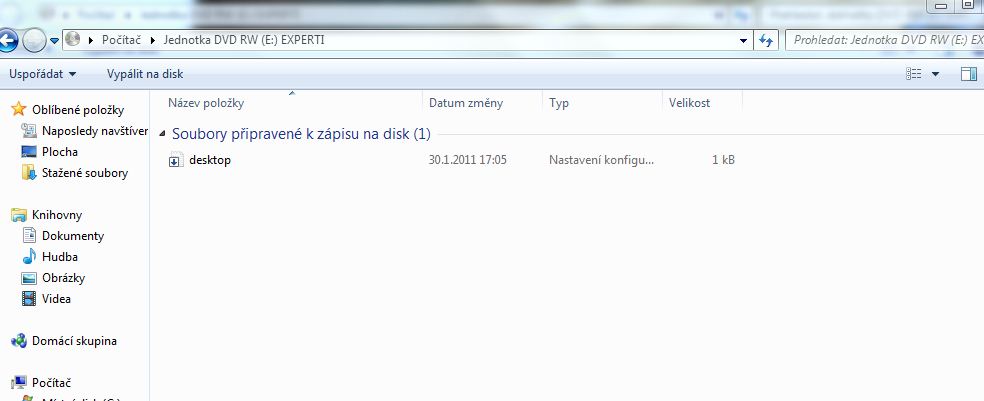Click the Knihovny libraries icon
The image size is (984, 401).
[19, 215]
